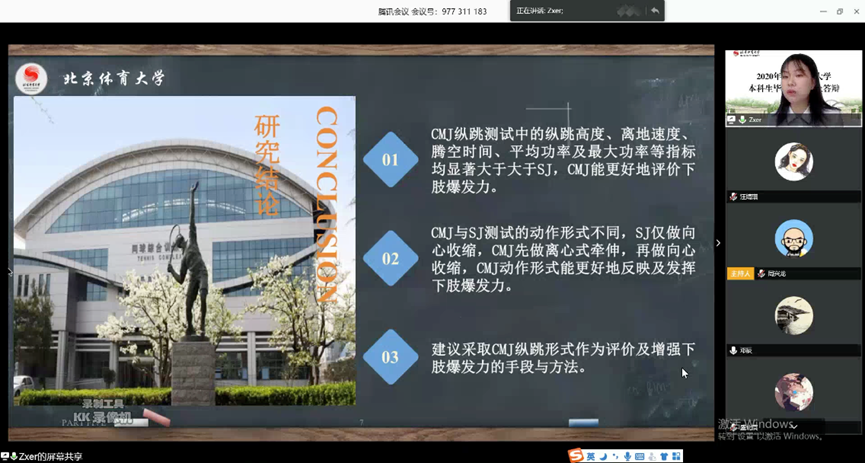Open the Sogou skin shirt icon
The image size is (865, 463).
click(x=664, y=456)
